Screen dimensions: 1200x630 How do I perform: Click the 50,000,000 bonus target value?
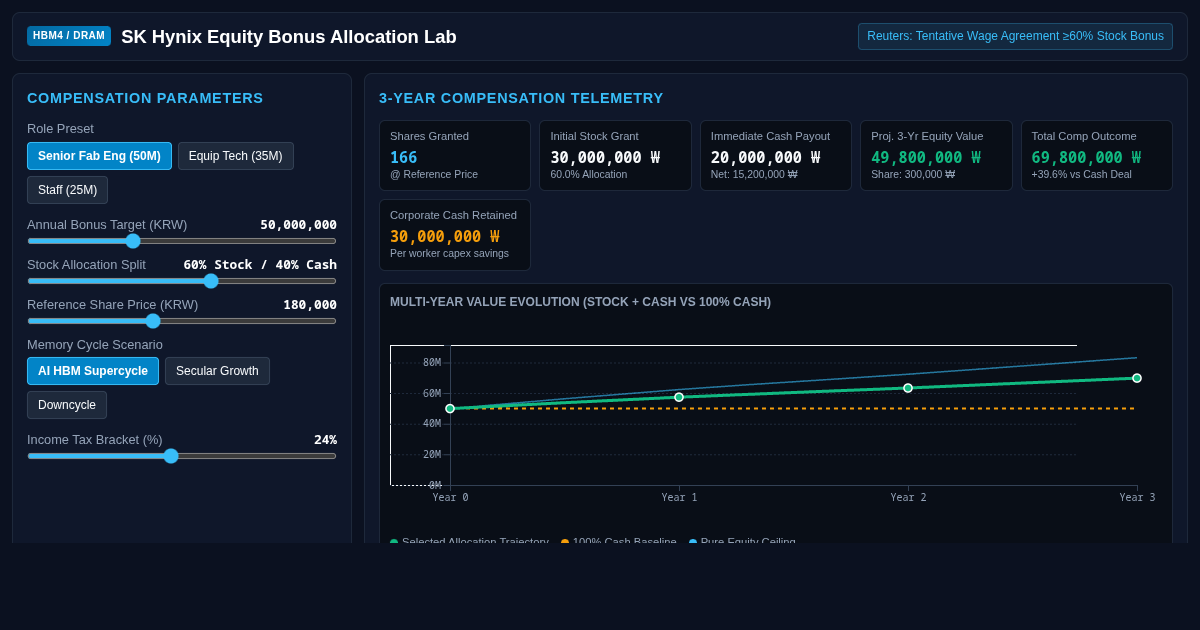coord(298,225)
